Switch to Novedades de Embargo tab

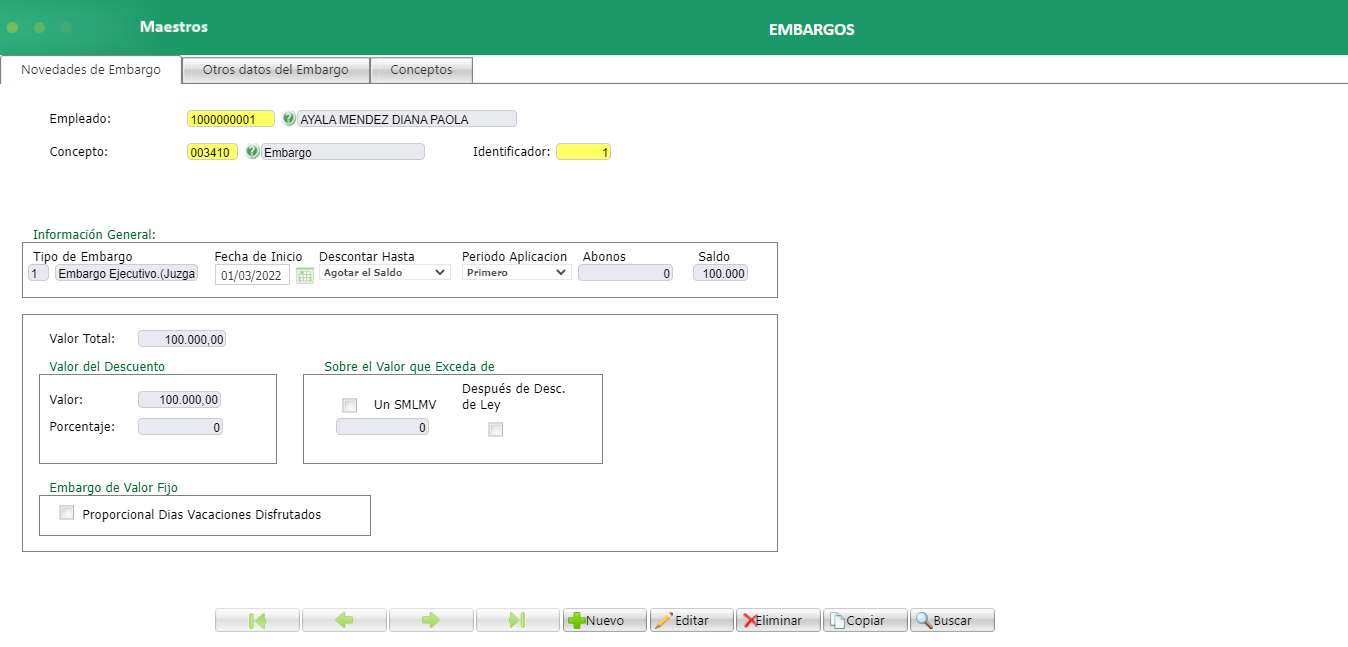(91, 70)
